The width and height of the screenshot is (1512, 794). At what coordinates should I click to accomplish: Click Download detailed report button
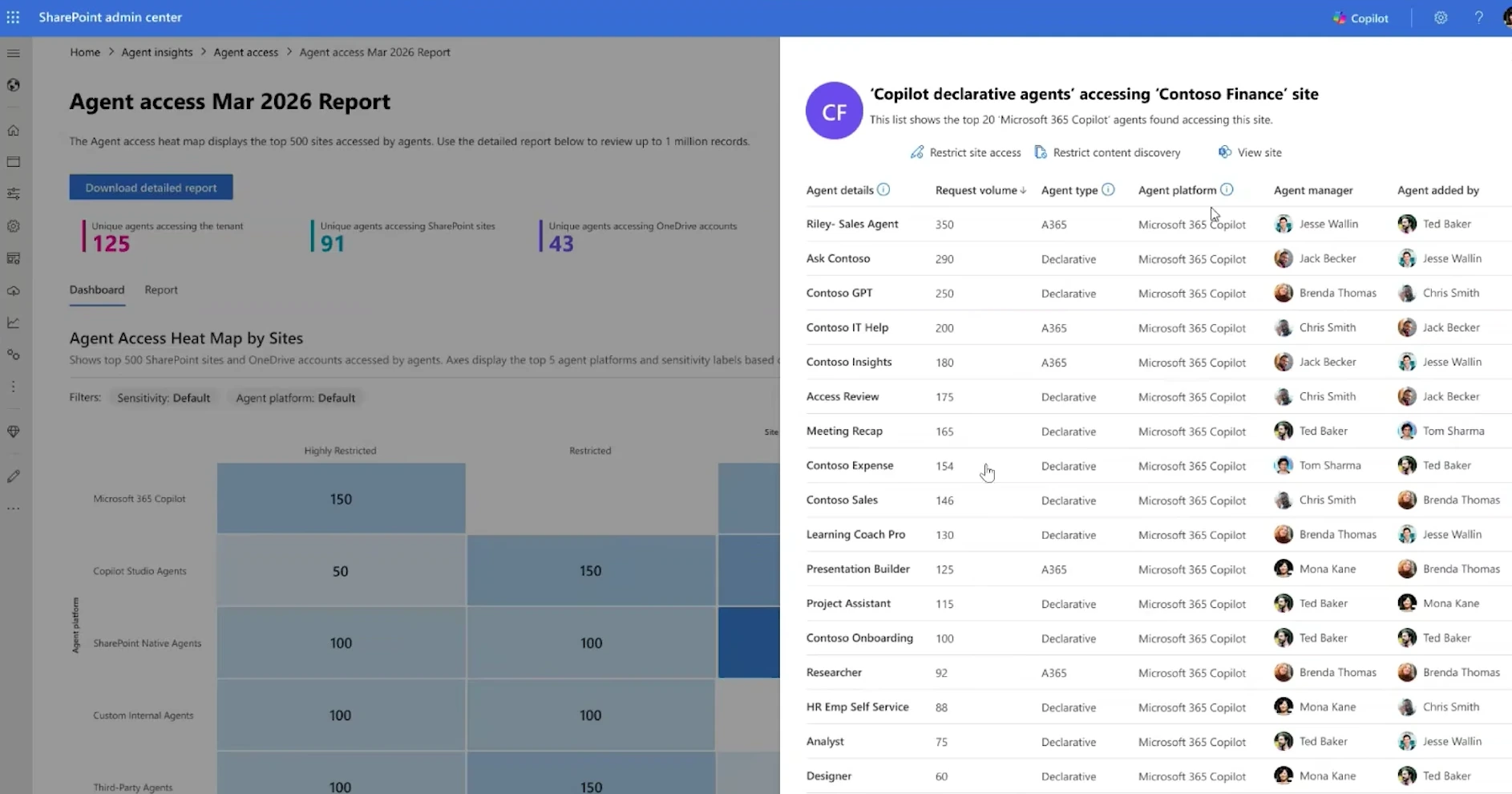tap(151, 187)
